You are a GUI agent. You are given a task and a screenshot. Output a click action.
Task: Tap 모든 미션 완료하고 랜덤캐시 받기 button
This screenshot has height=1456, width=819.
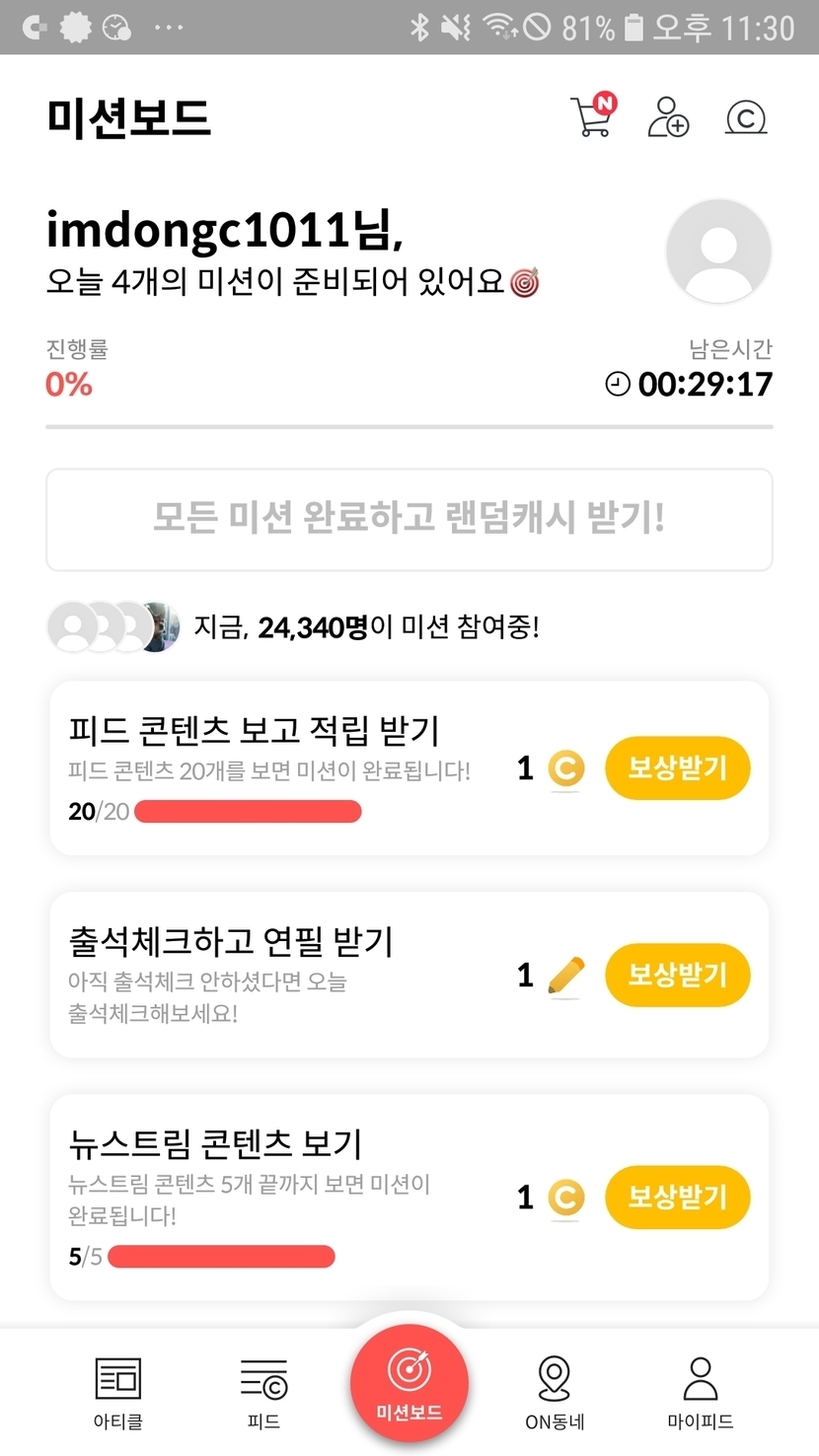coord(409,519)
